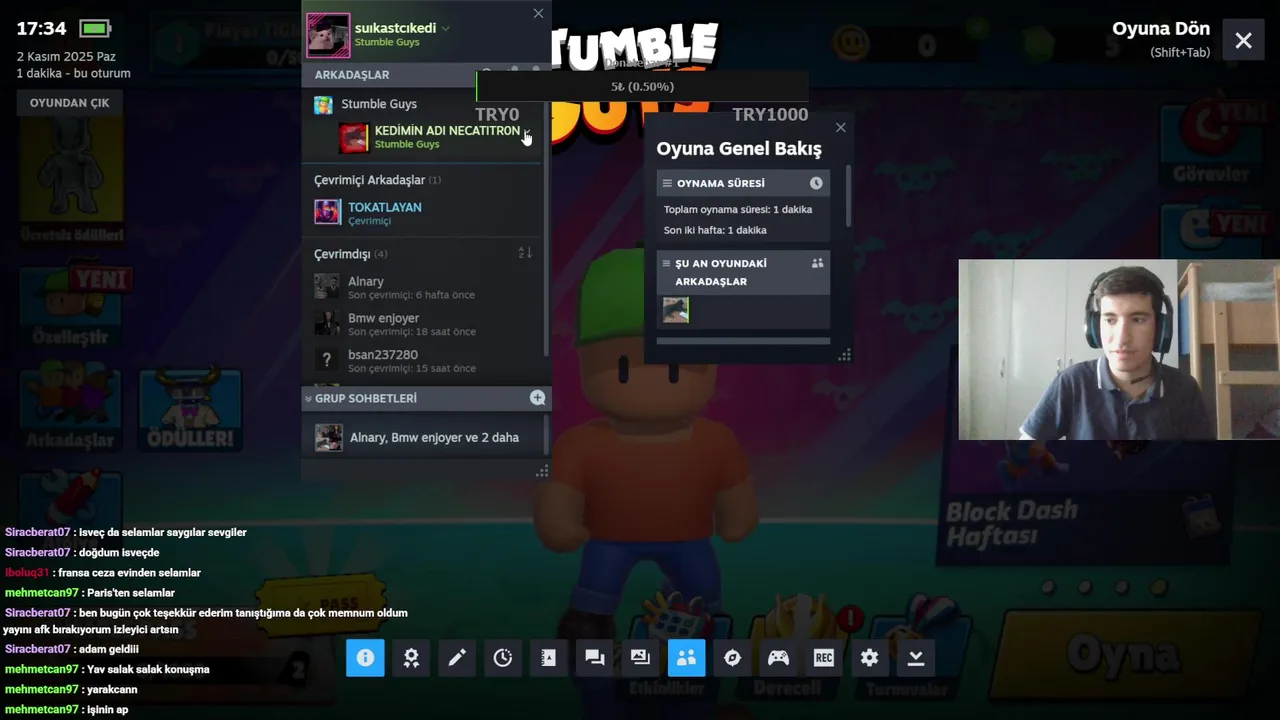Toggle the friends list icon in toolbar
This screenshot has width=1280, height=720.
point(687,658)
